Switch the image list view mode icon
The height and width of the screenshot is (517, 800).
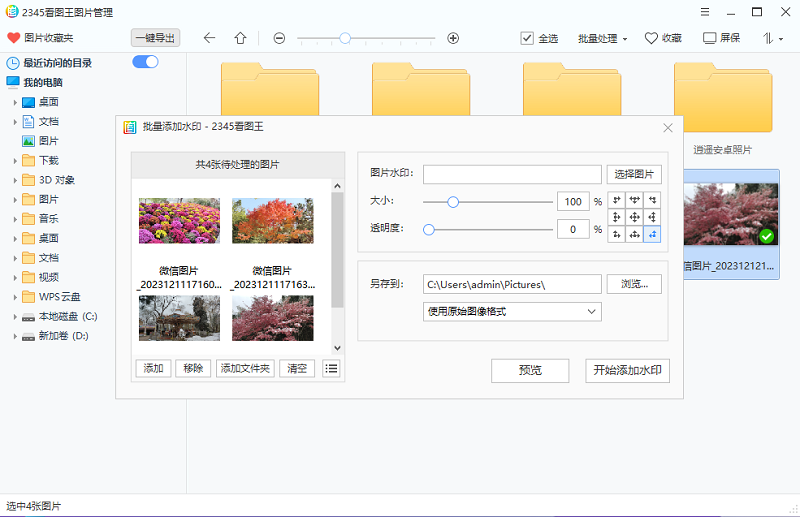331,368
